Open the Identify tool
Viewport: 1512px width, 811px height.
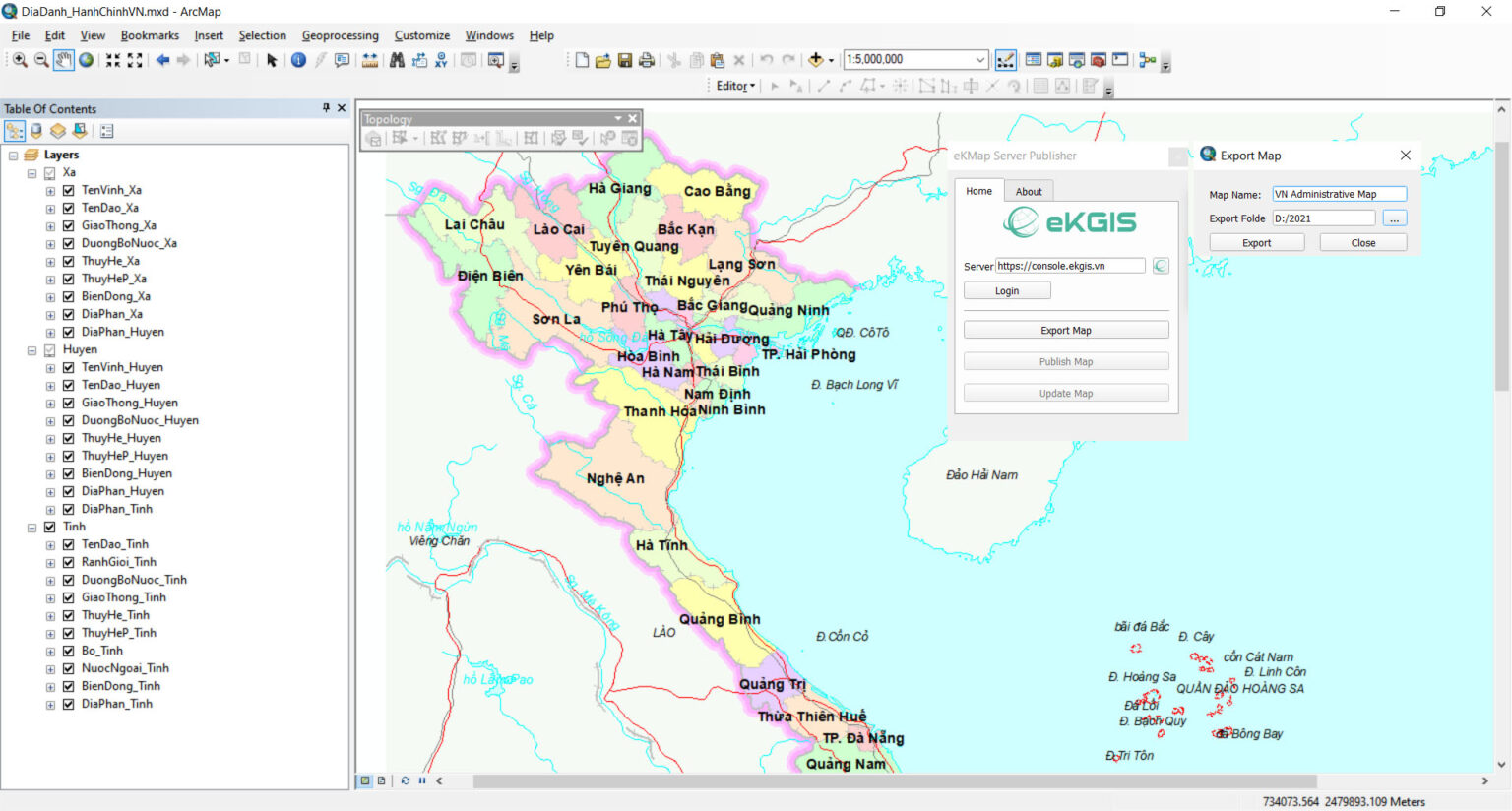point(298,60)
